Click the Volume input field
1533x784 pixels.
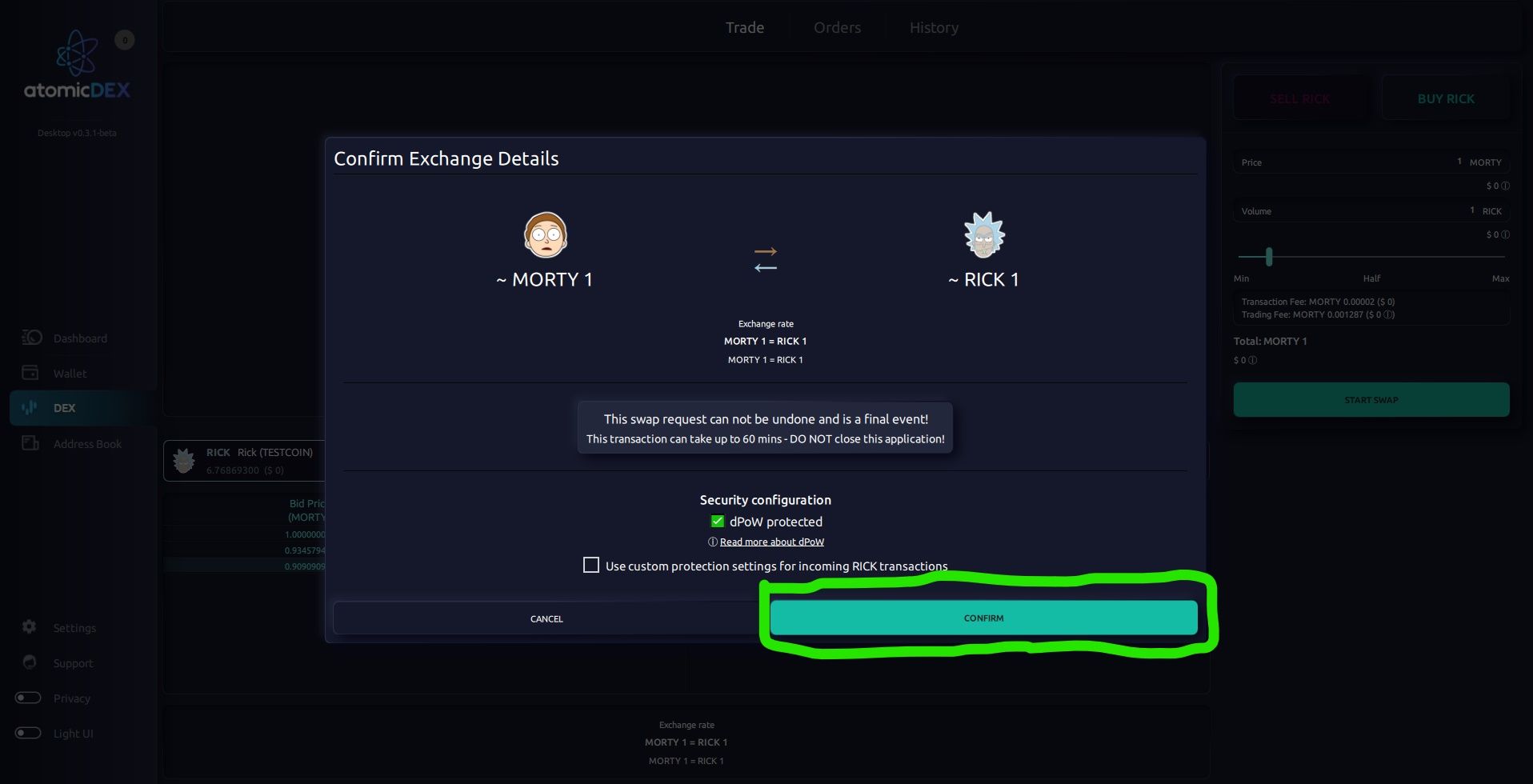pyautogui.click(x=1371, y=211)
